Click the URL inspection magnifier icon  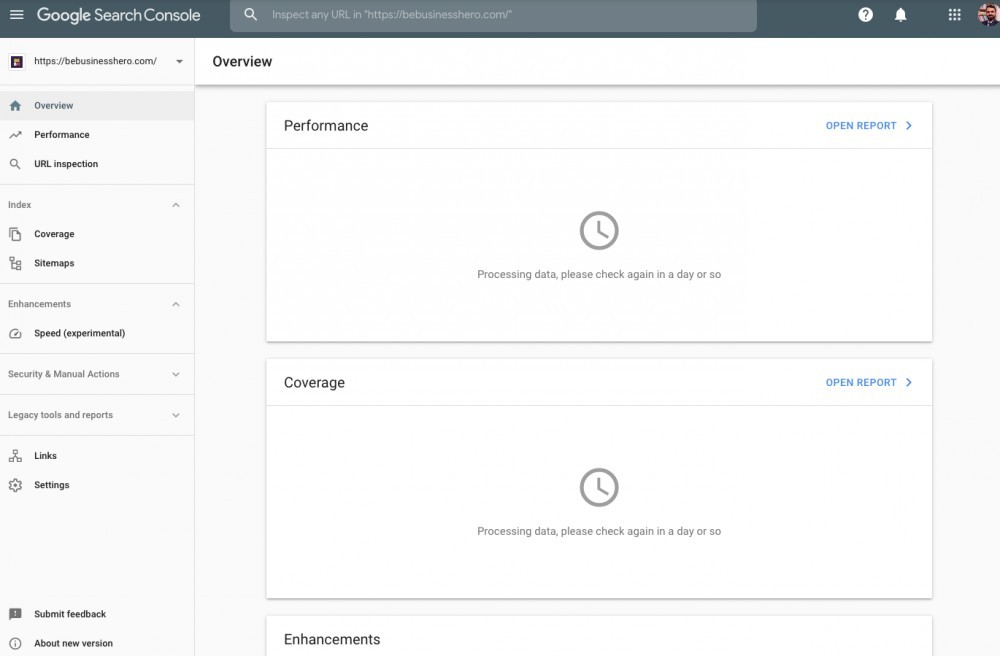[15, 164]
